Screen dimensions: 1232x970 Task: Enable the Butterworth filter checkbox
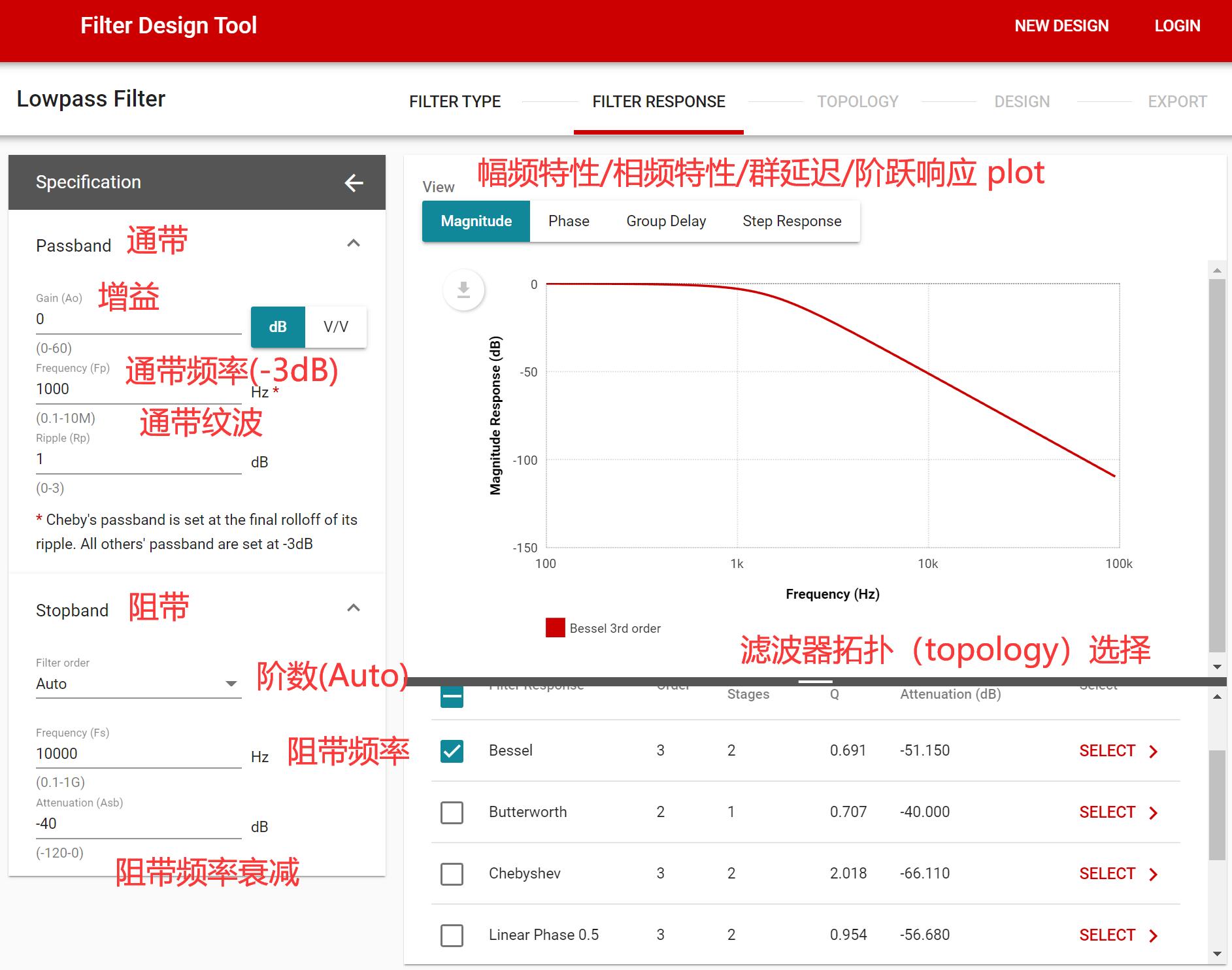(x=452, y=812)
